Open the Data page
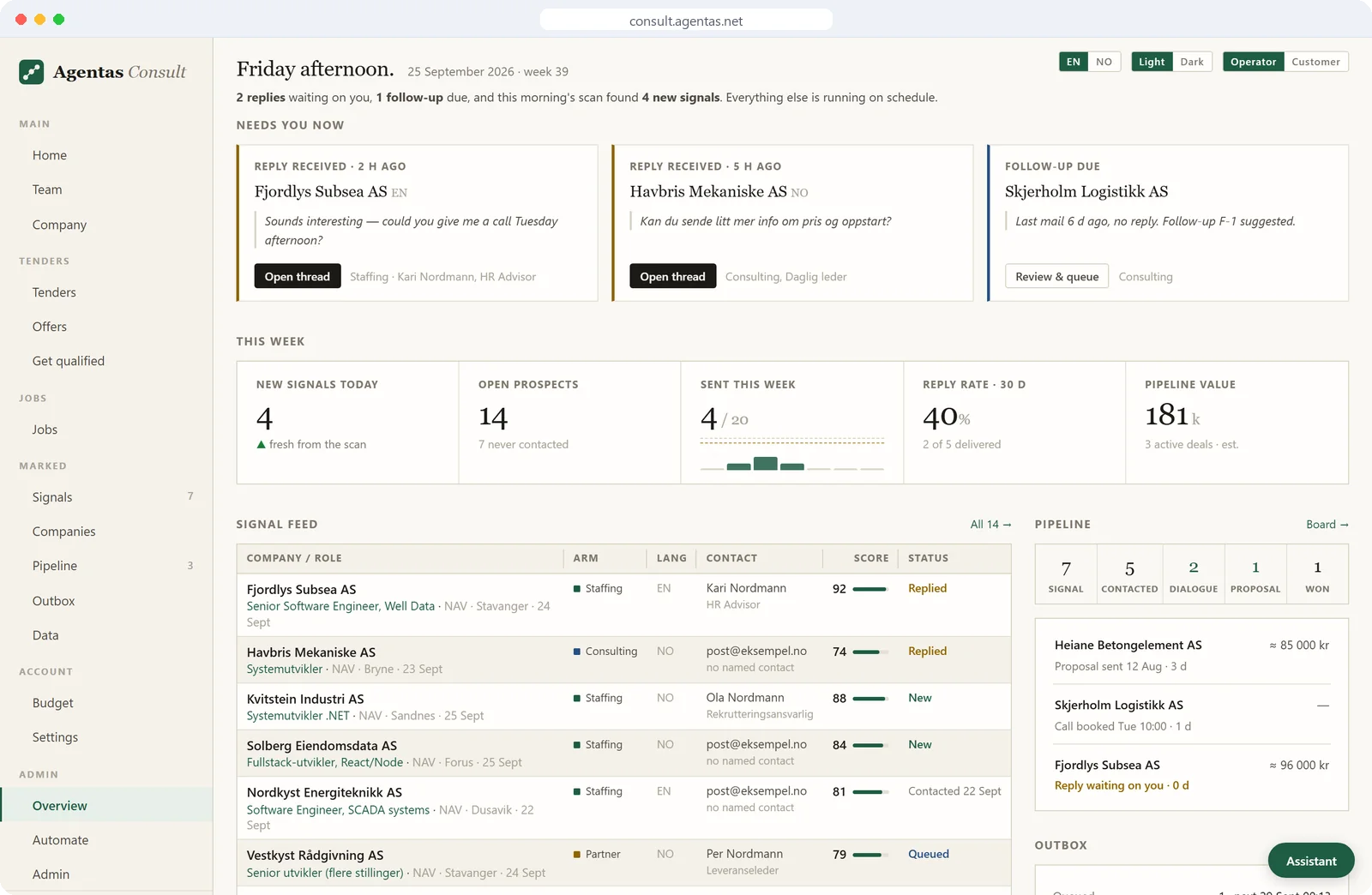The width and height of the screenshot is (1372, 895). [x=106, y=635]
